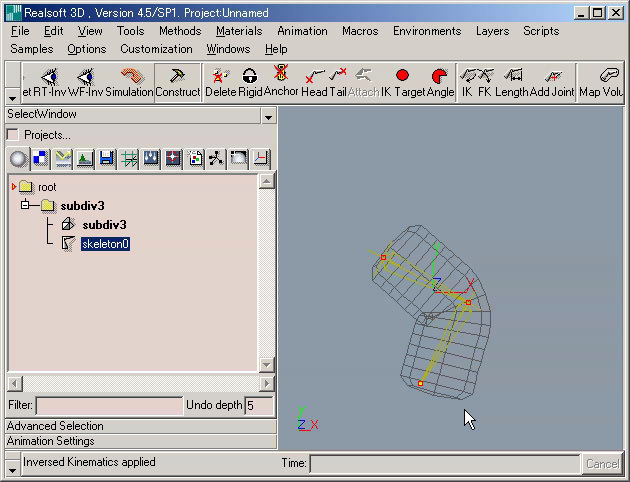630x482 pixels.
Task: Select the Tail tool
Action: (x=338, y=82)
